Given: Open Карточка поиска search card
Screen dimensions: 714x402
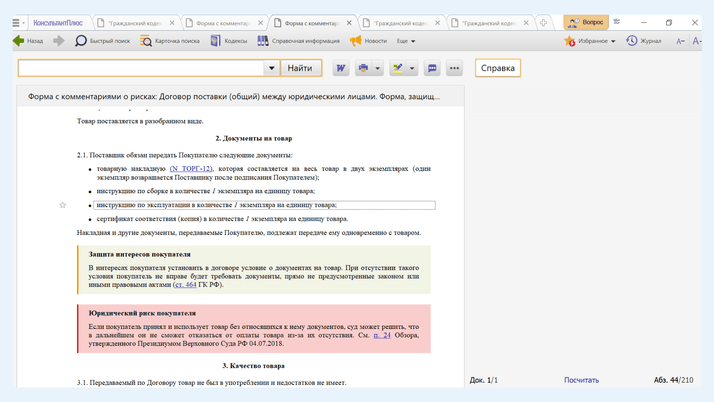Looking at the screenshot, I should point(169,41).
